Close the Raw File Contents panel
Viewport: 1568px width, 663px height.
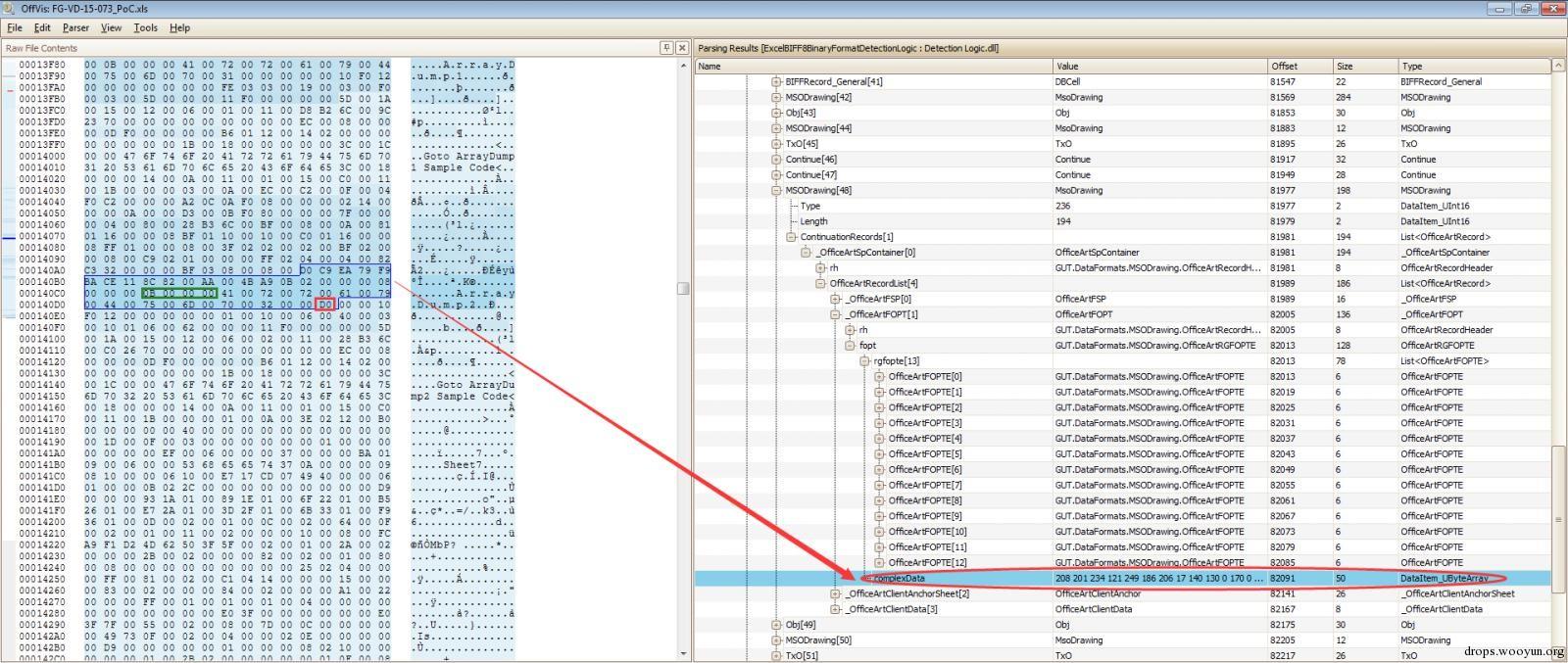(x=682, y=47)
